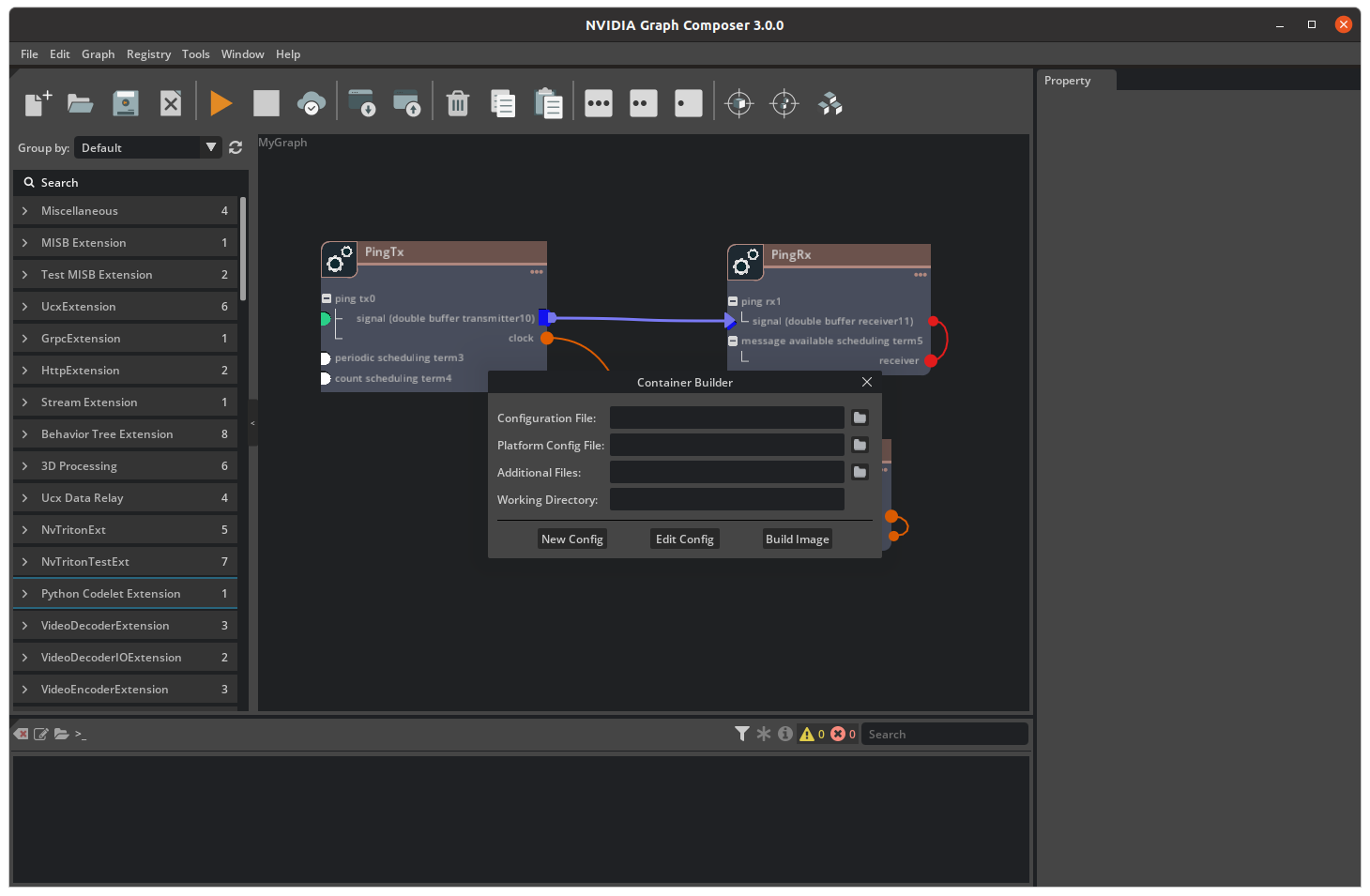Close the current graph file
1370x896 pixels.
[x=171, y=102]
